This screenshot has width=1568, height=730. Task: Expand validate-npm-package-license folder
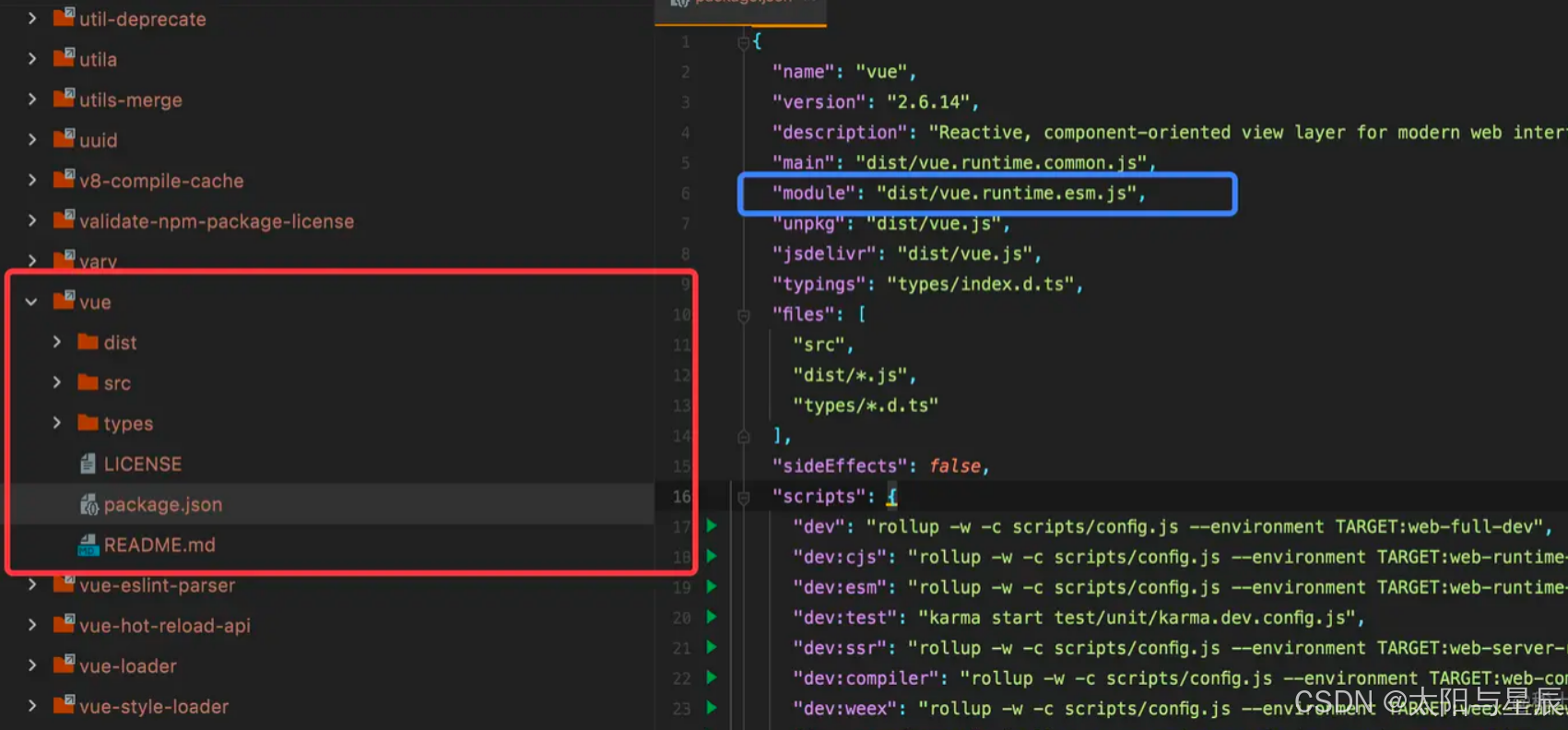[32, 221]
